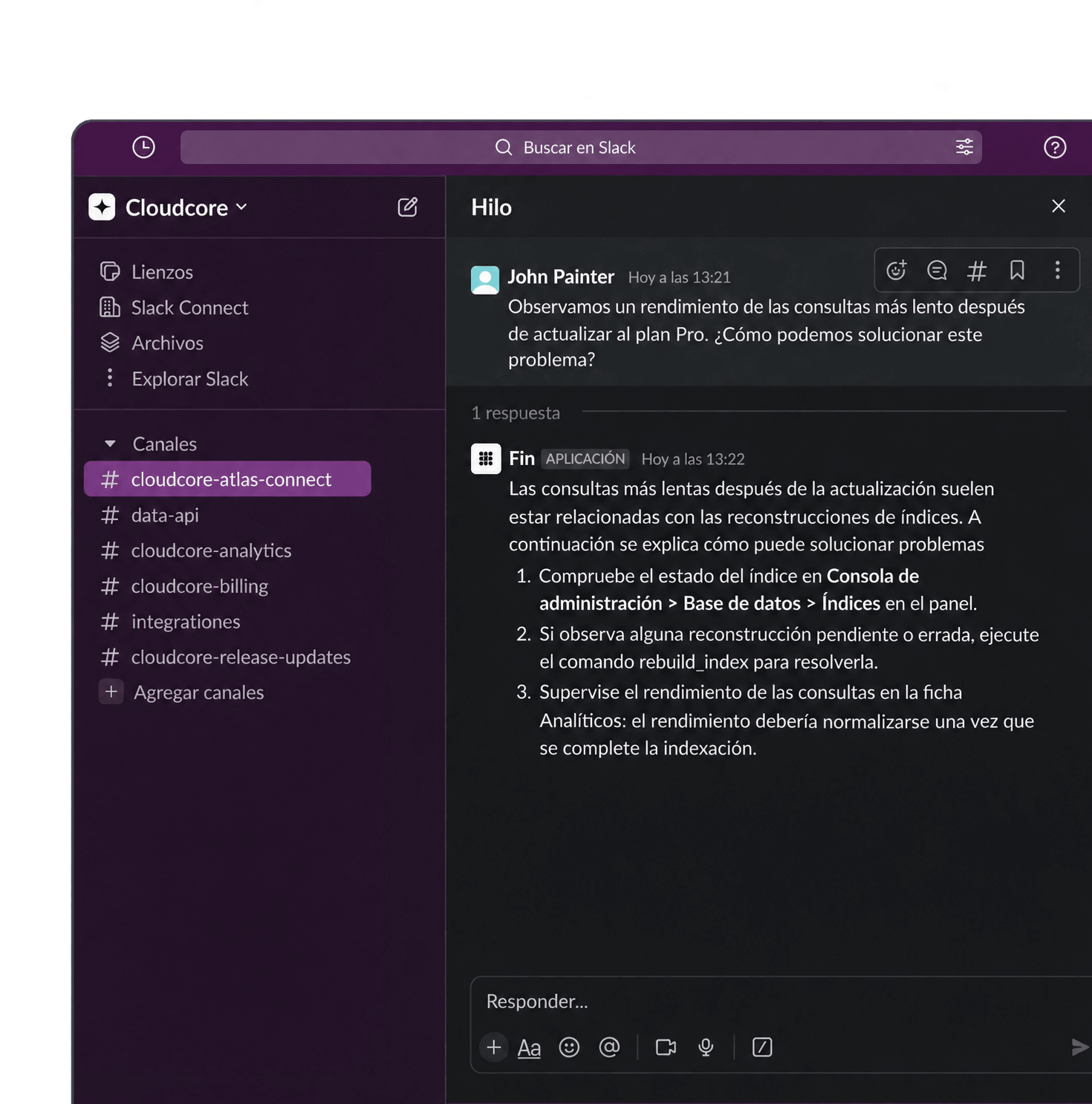
Task: Open Lienzos in the sidebar
Action: point(147,272)
